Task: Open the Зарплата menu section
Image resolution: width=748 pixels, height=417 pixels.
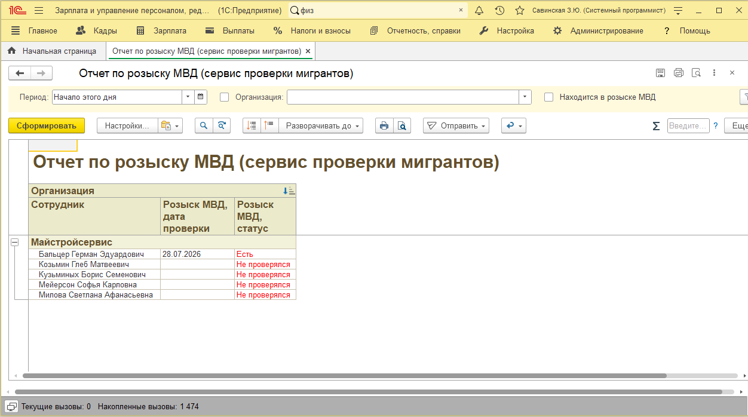Action: [x=162, y=31]
